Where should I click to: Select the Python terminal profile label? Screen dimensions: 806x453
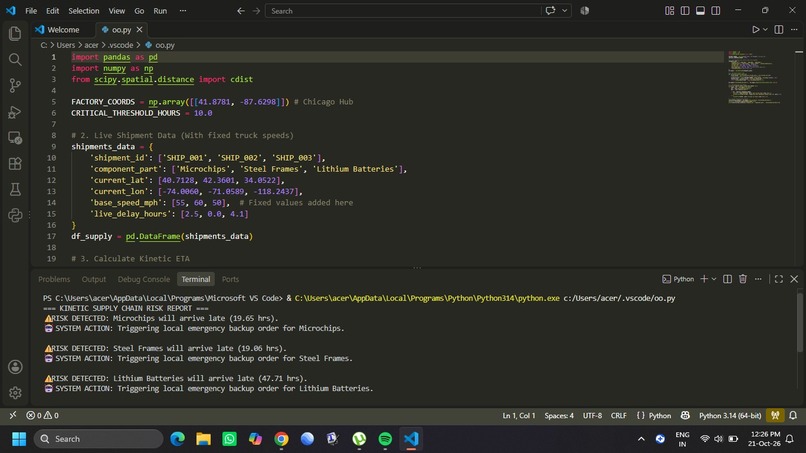pyautogui.click(x=679, y=279)
